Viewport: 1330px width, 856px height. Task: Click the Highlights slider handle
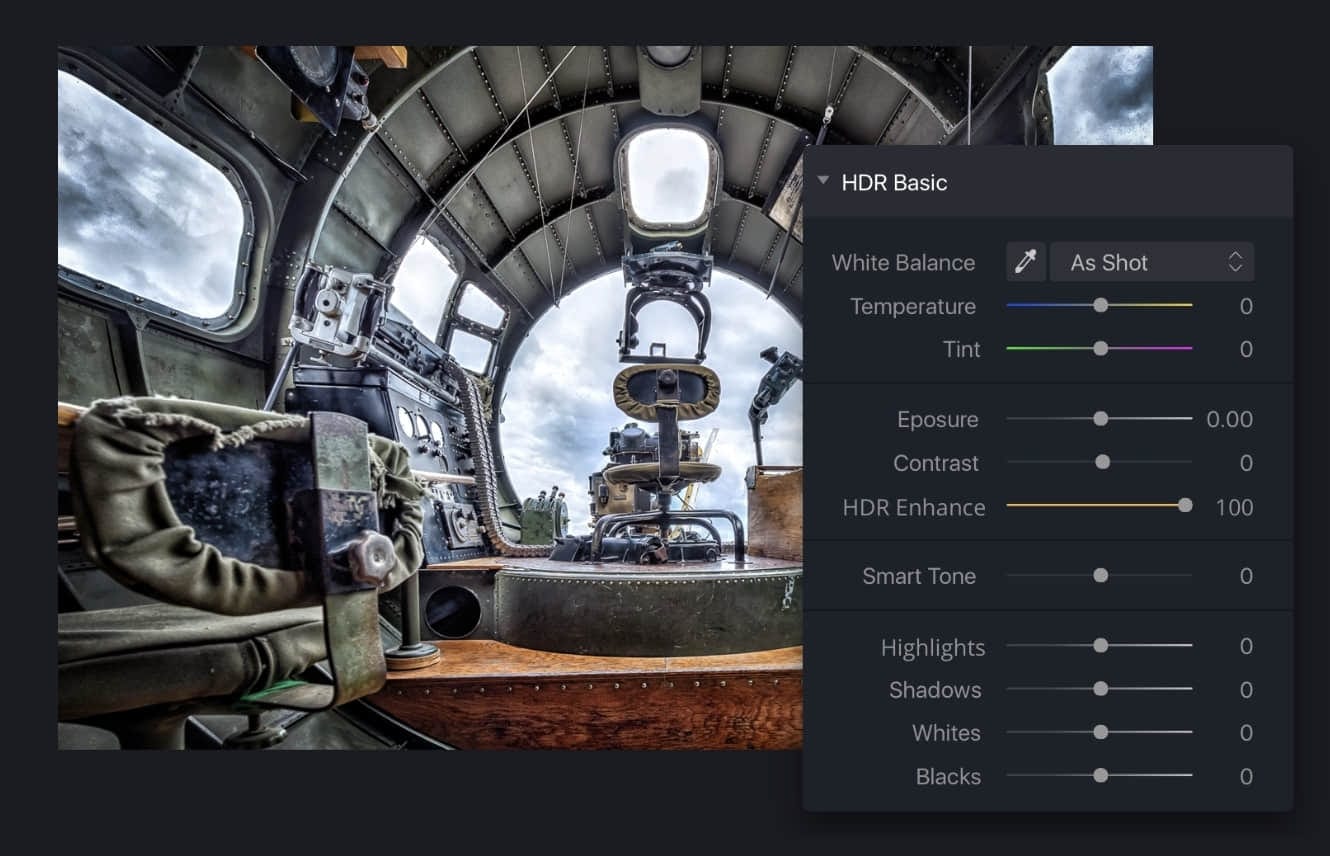pyautogui.click(x=1100, y=646)
